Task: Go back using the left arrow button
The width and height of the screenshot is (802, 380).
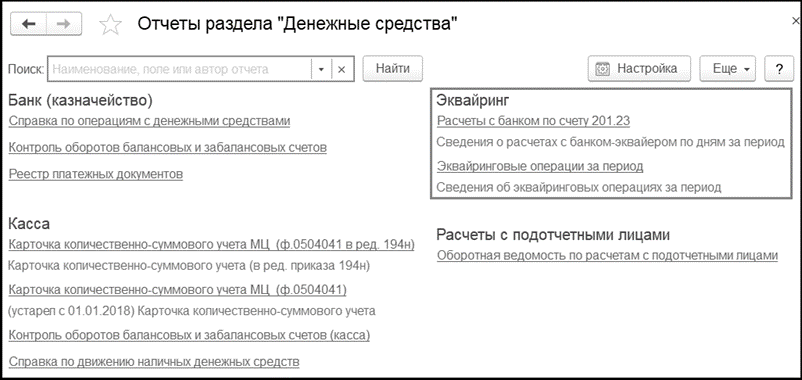Action: [29, 24]
